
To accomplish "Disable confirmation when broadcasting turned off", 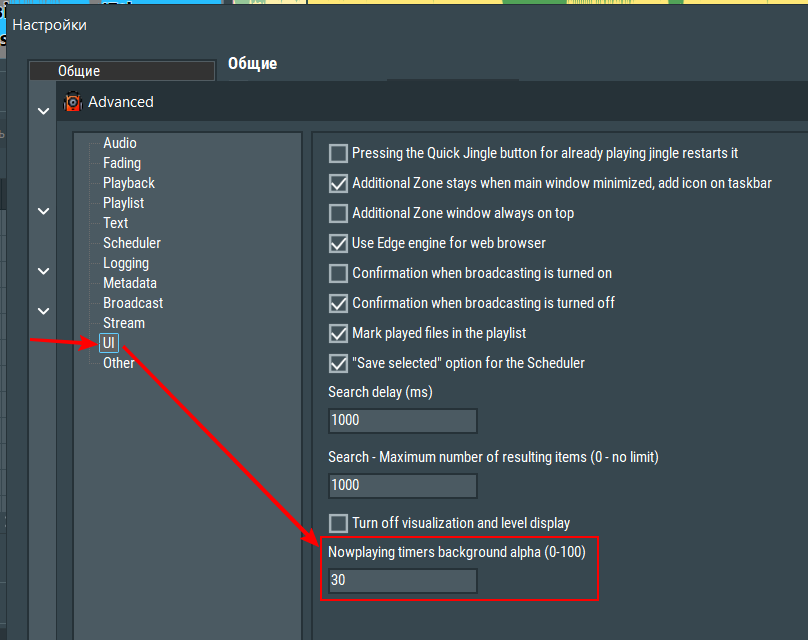I will 338,303.
